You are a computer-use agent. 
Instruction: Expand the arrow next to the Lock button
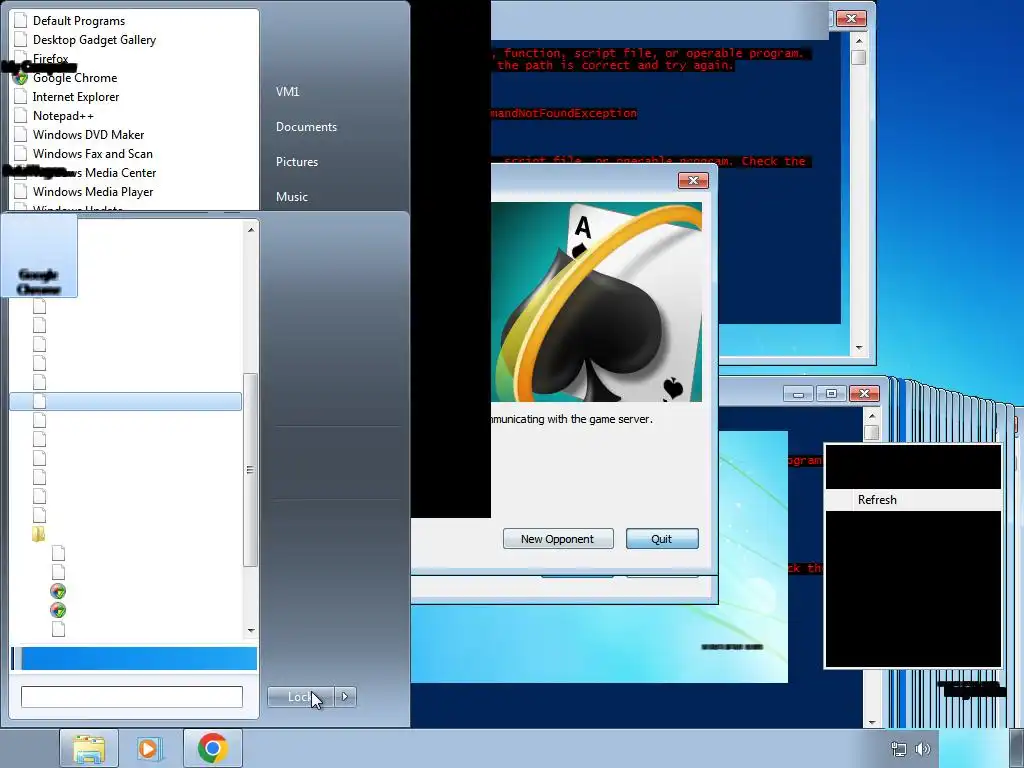click(x=345, y=697)
